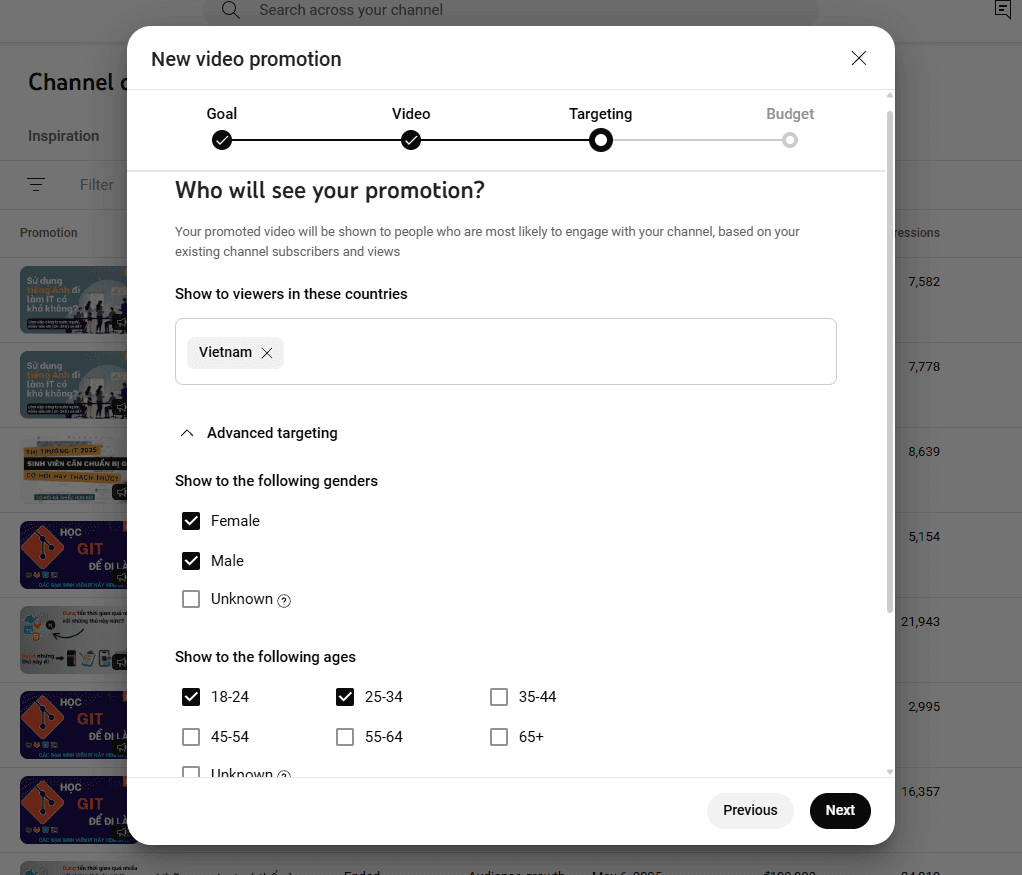
Task: Click the help icon next to Unknown gender
Action: (x=283, y=599)
